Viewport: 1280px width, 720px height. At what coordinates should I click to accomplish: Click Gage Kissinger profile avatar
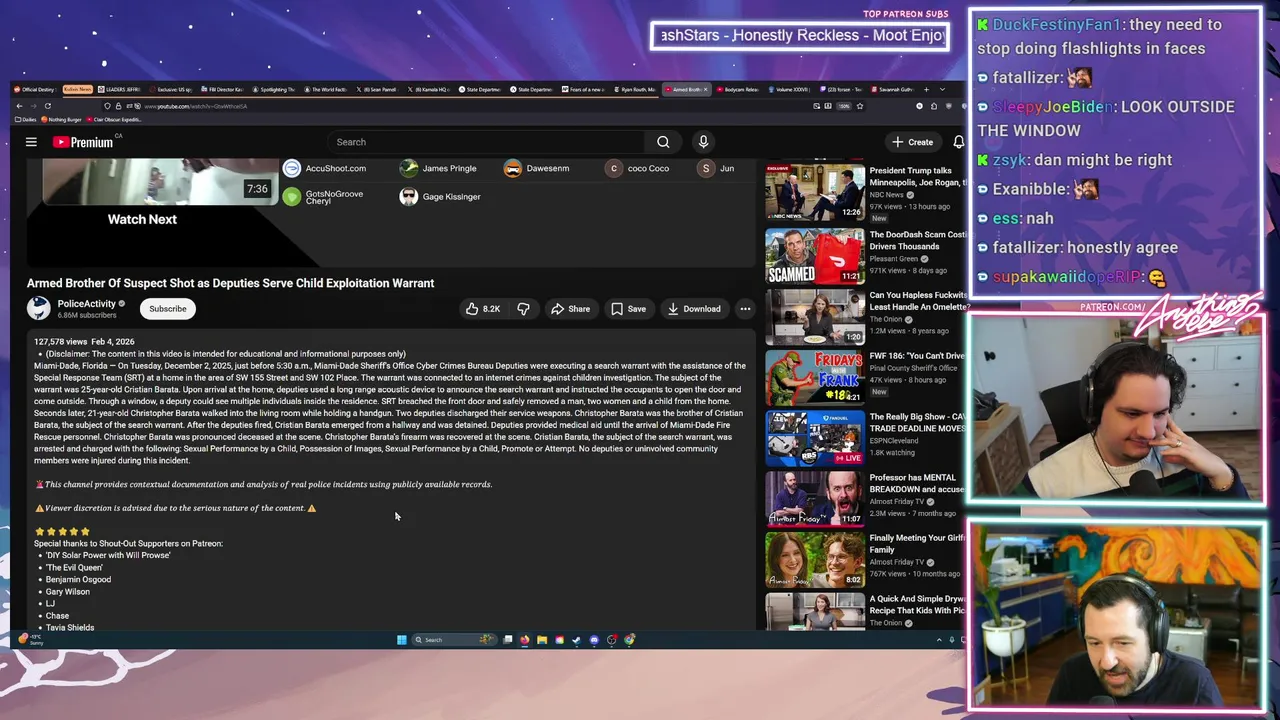coord(408,197)
